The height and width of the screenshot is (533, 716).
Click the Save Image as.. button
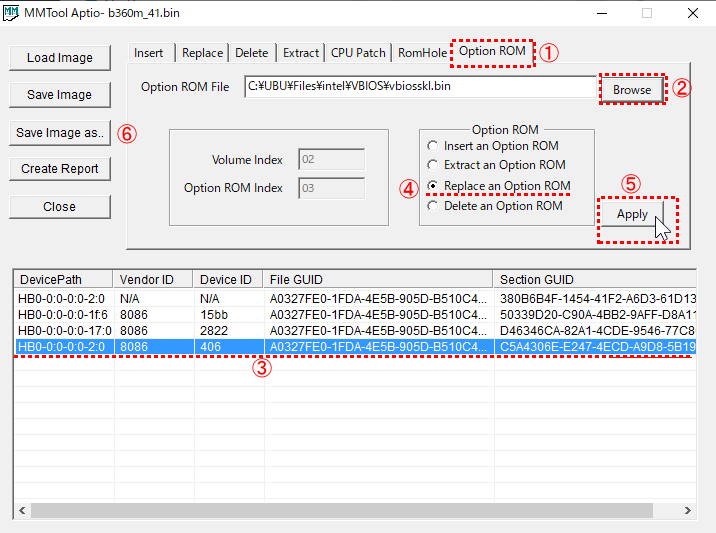tap(60, 133)
